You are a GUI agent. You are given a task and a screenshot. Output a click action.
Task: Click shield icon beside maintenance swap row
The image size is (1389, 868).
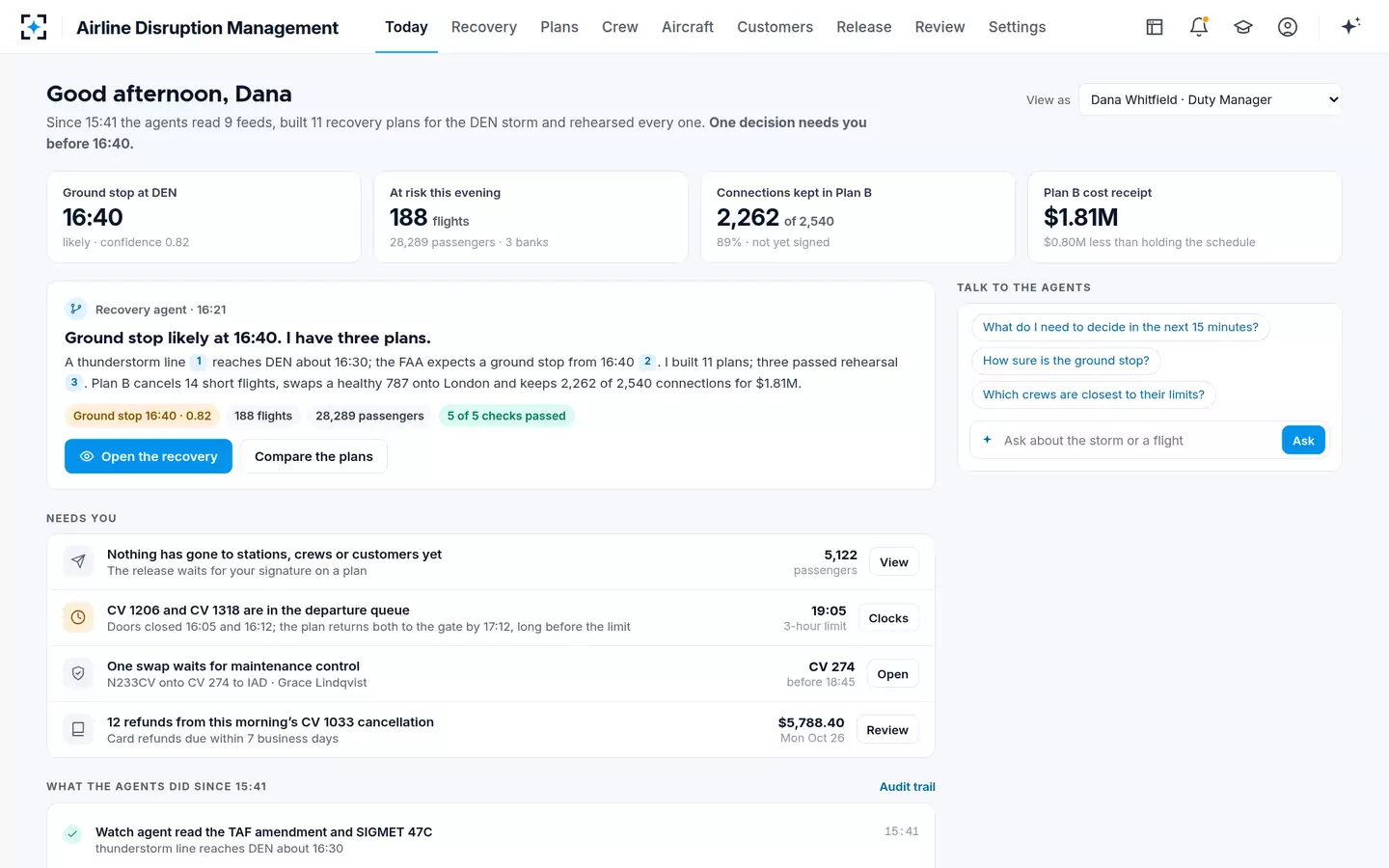78,674
